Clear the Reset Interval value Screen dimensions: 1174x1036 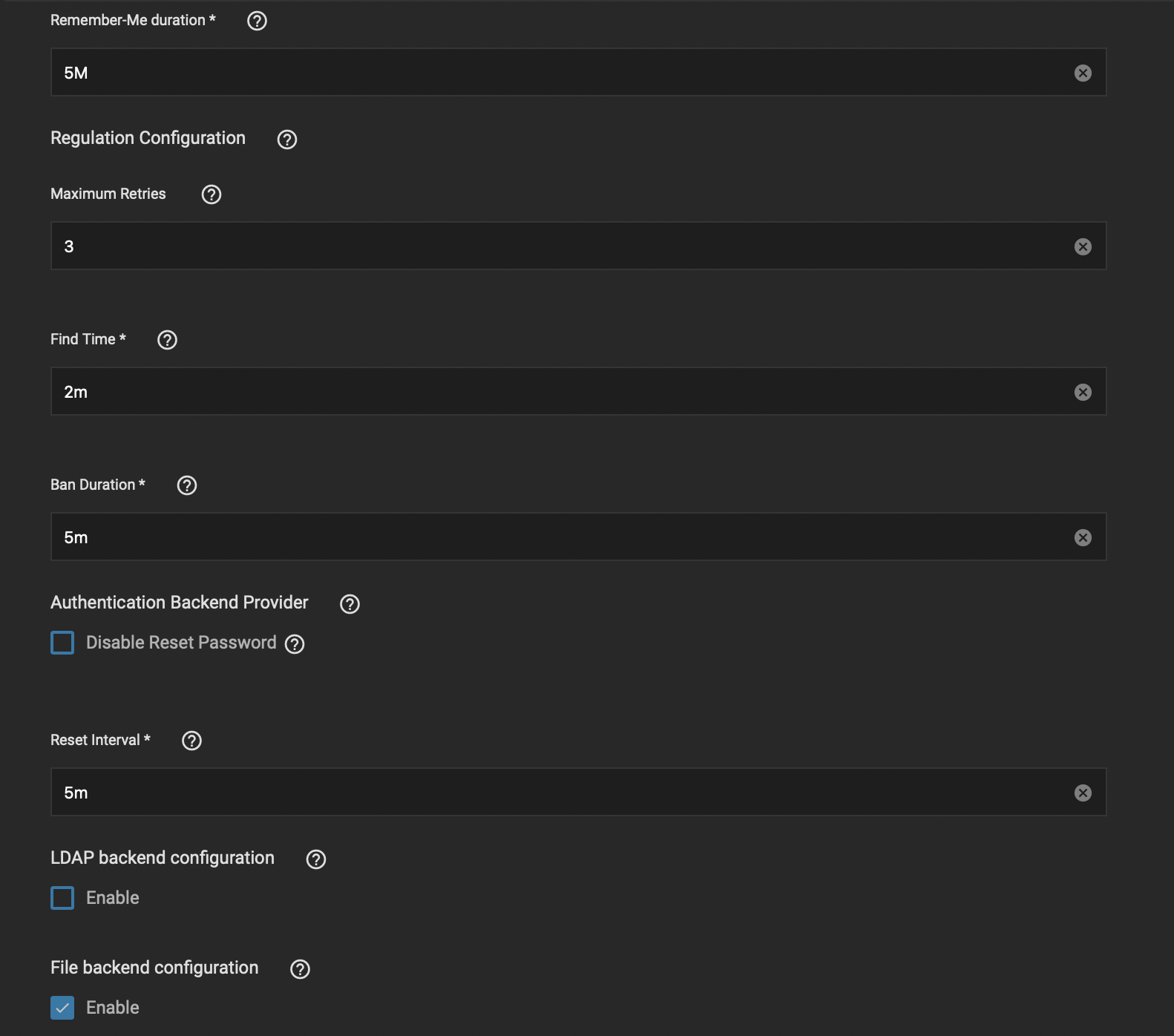click(x=1082, y=792)
